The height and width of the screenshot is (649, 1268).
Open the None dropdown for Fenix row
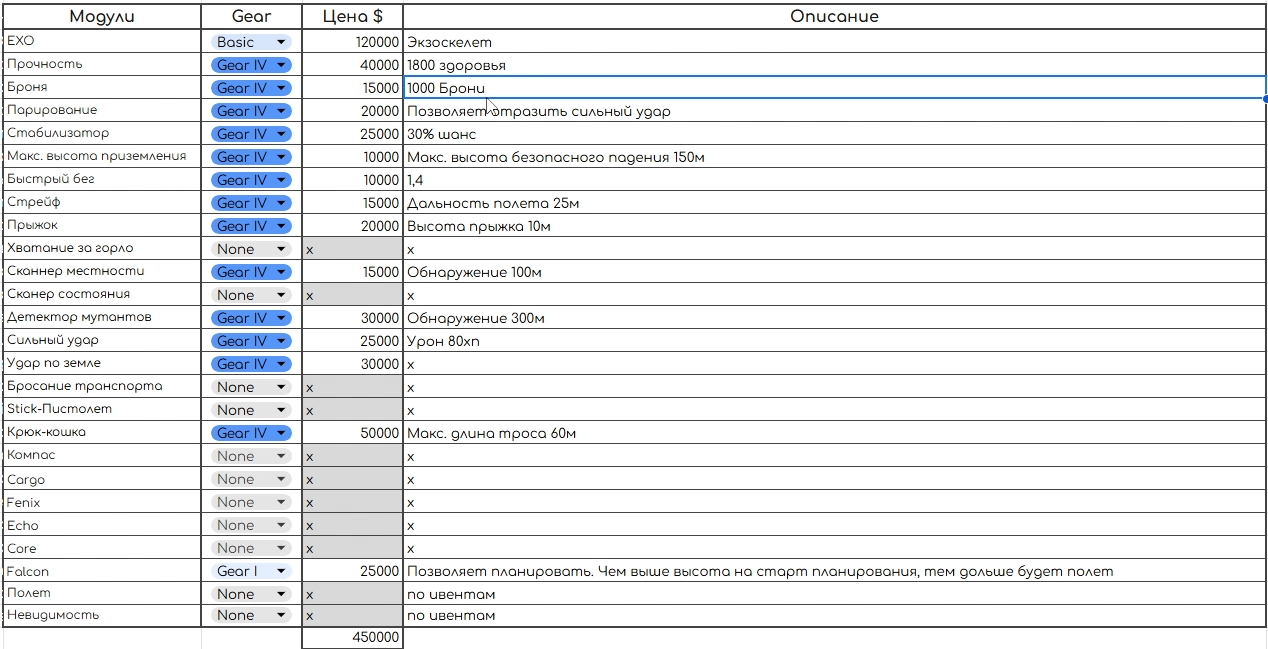click(x=251, y=502)
